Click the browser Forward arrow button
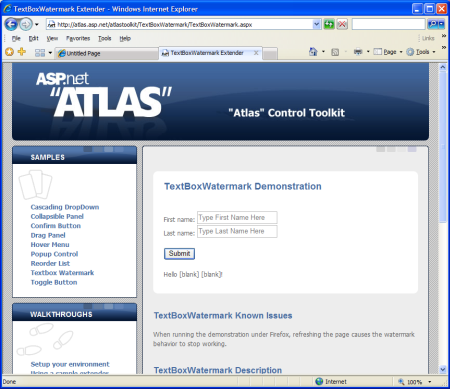Screen dimensions: 450x390 pos(25,24)
